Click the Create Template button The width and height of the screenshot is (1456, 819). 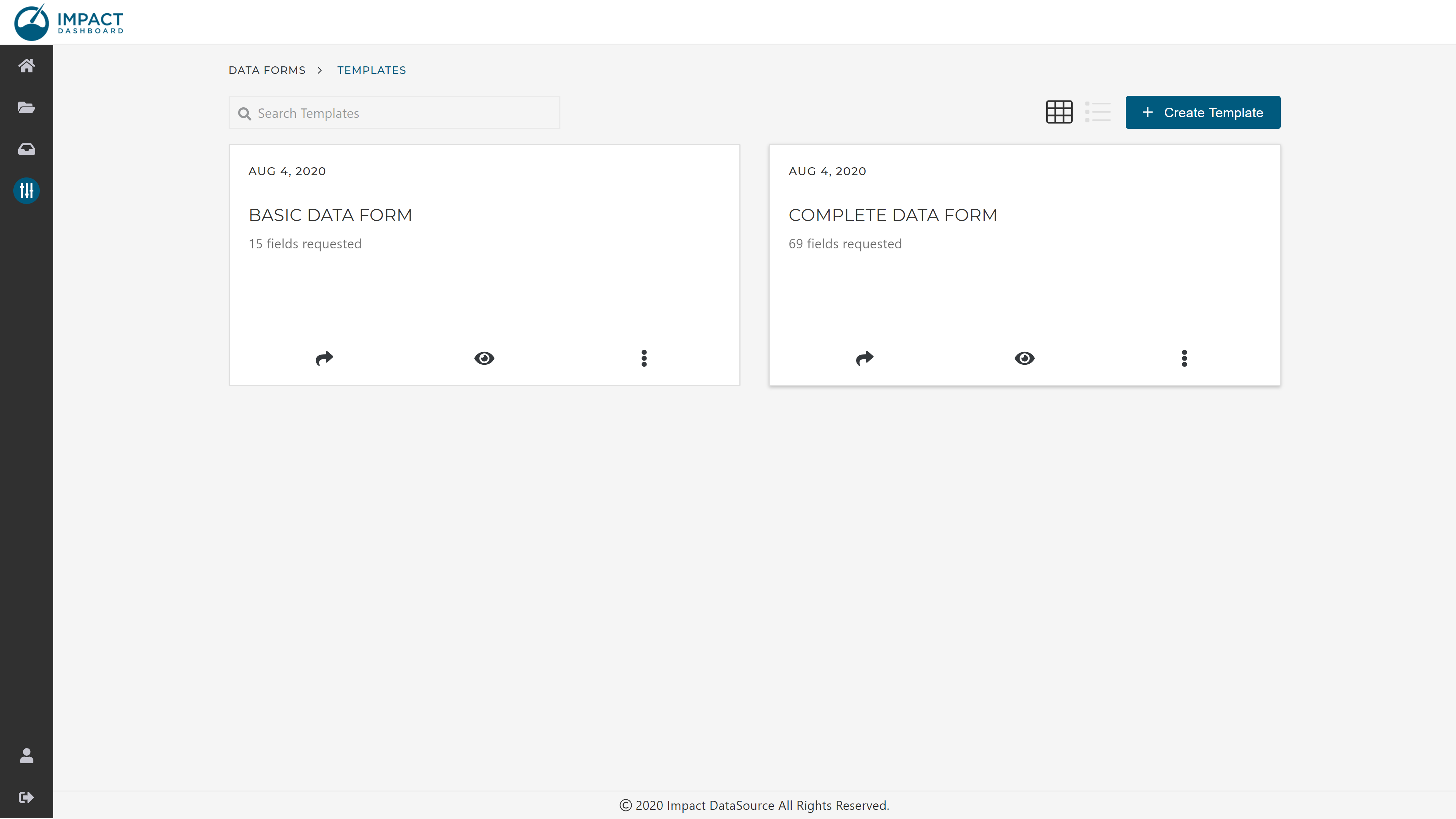click(1203, 113)
